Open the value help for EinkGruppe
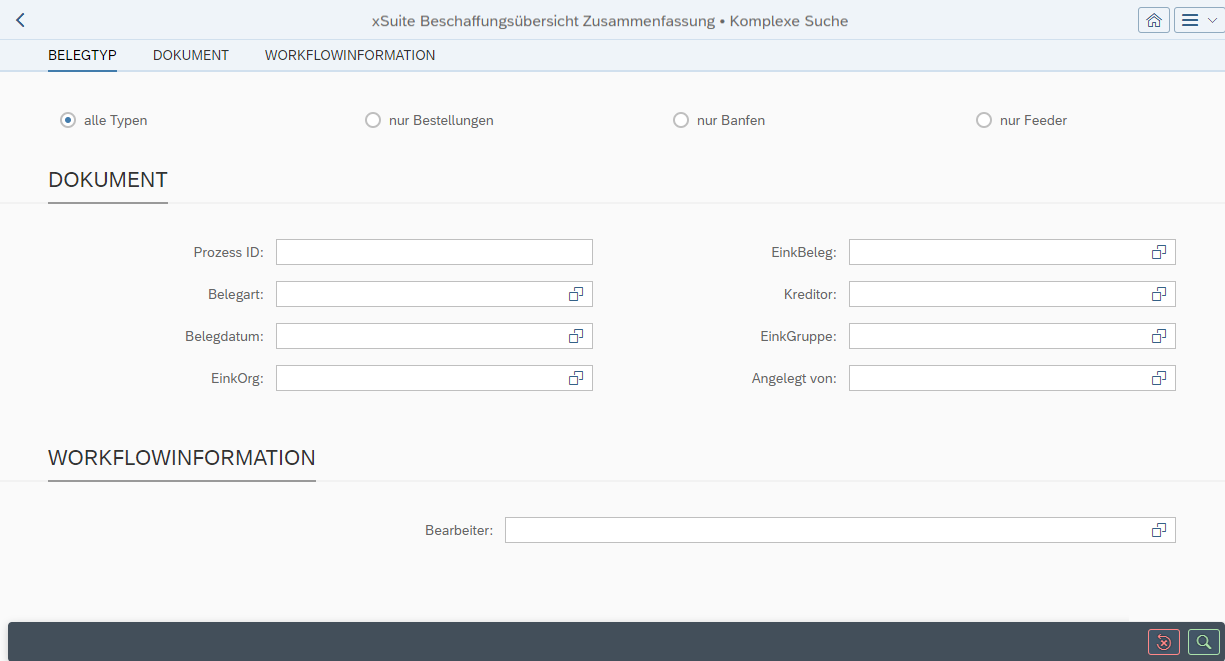 [x=1158, y=335]
